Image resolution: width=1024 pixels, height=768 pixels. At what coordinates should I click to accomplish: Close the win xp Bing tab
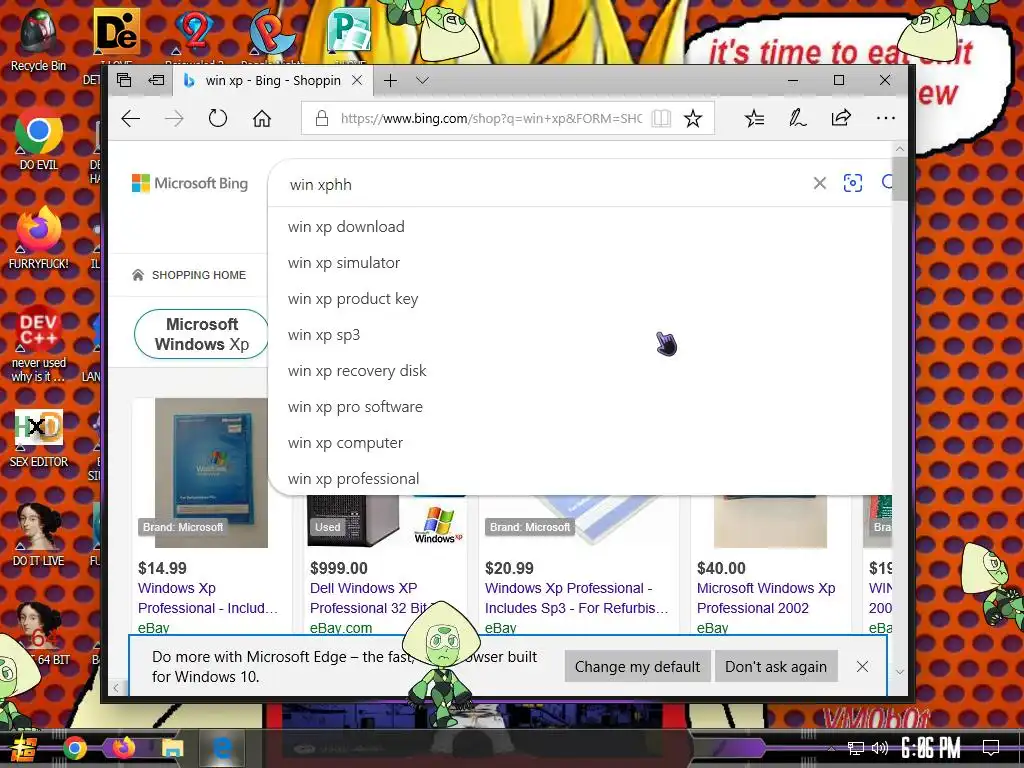click(x=357, y=80)
